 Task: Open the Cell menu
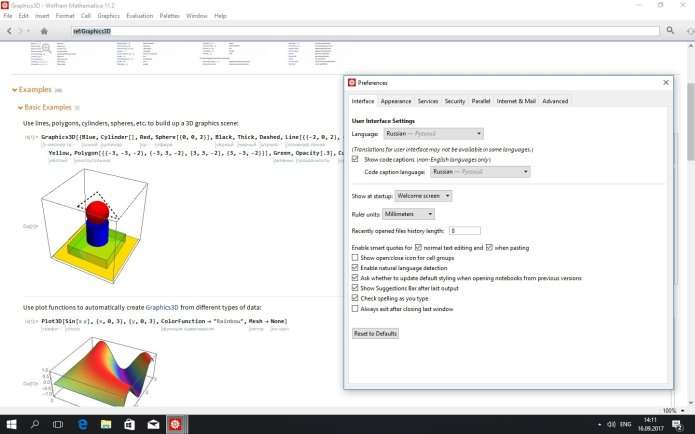click(86, 16)
